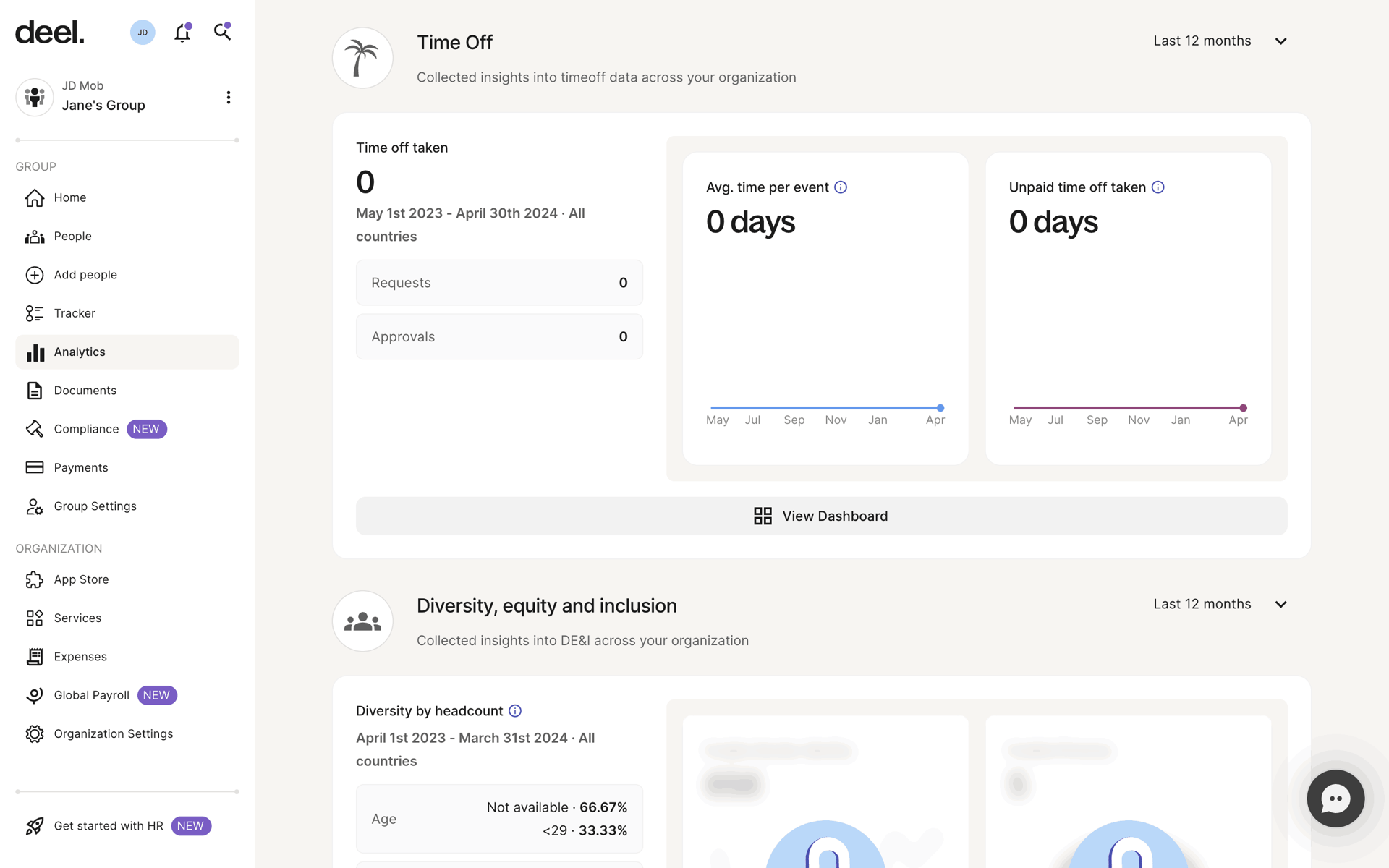Click the Payments card icon
Screen dimensions: 1389x868
pos(35,467)
